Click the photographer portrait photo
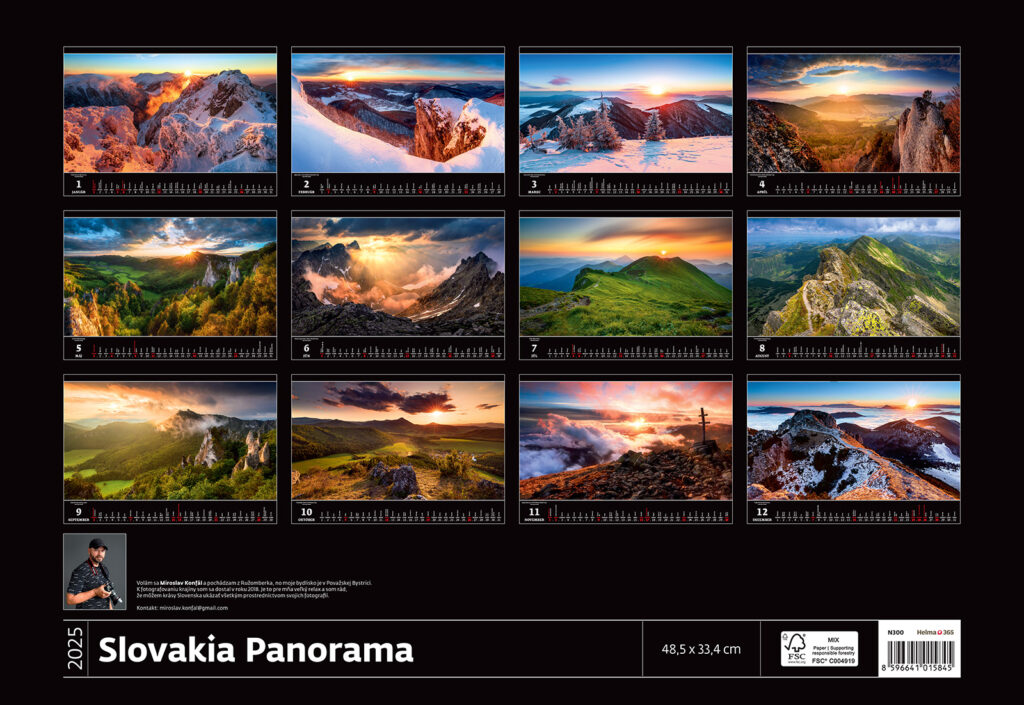 [95, 571]
